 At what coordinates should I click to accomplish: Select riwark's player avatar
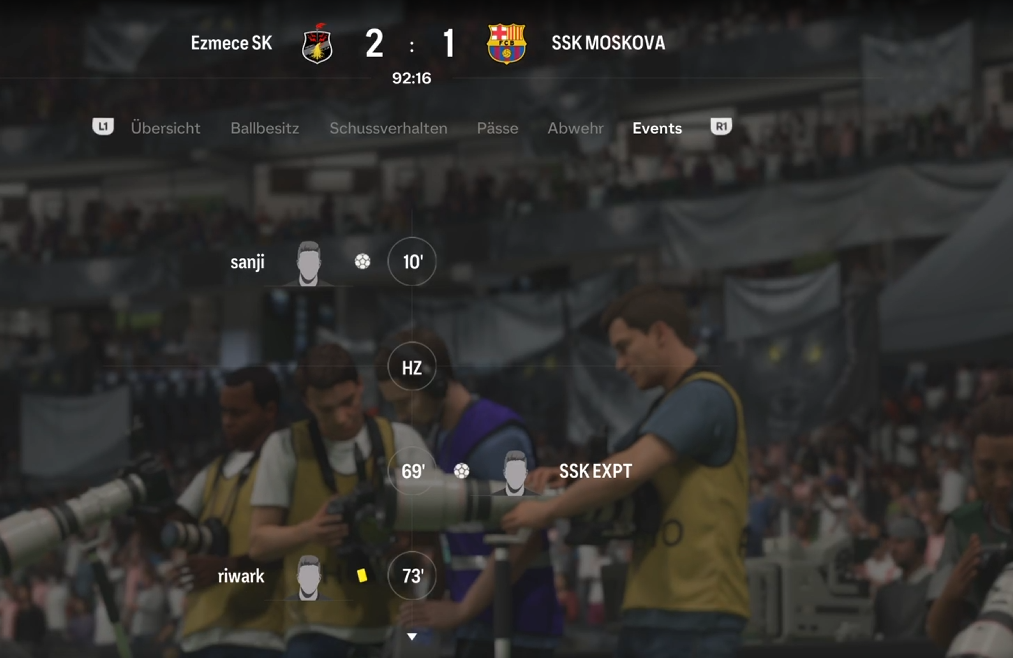click(x=309, y=577)
